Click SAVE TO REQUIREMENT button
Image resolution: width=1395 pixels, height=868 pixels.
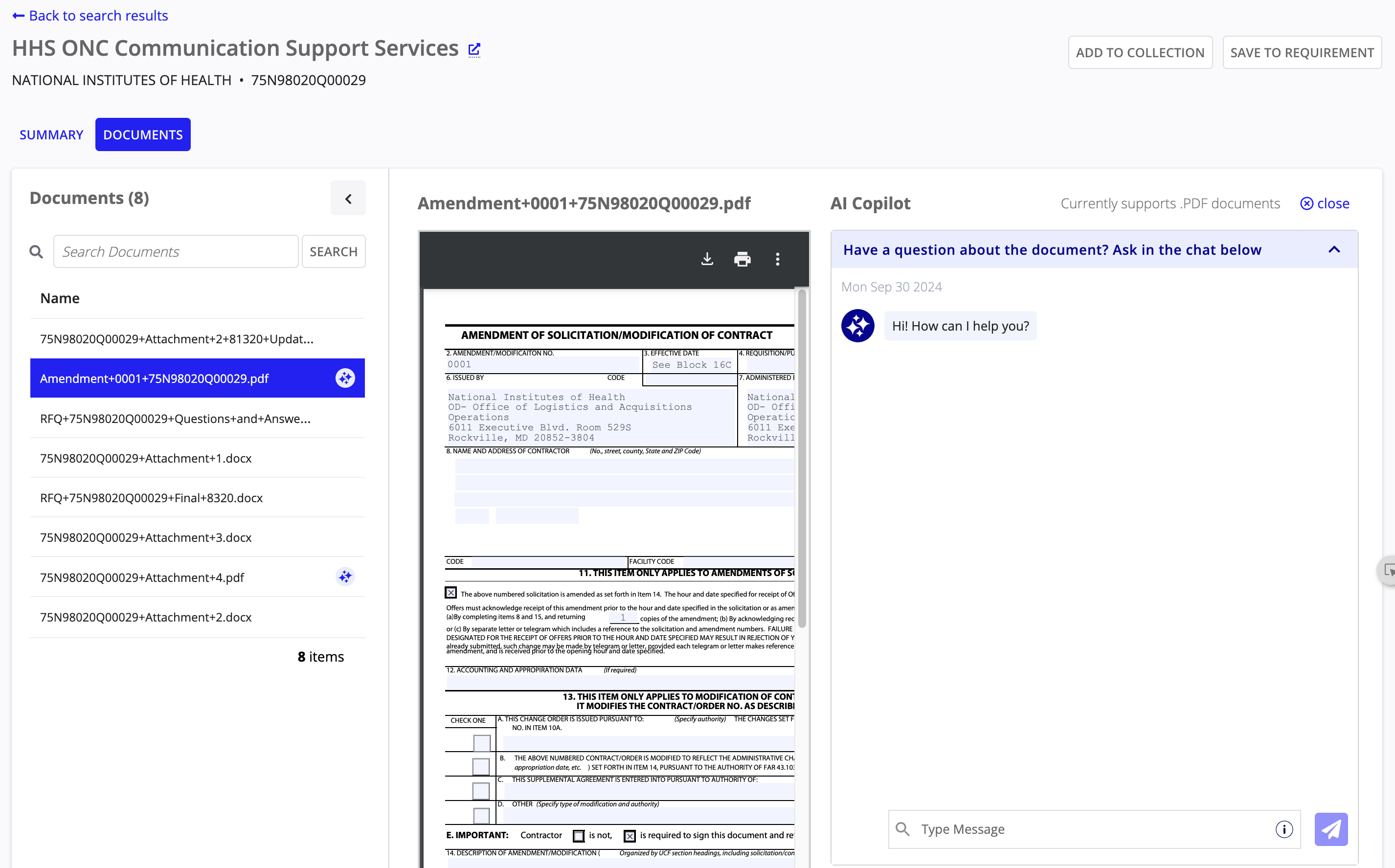click(1301, 51)
